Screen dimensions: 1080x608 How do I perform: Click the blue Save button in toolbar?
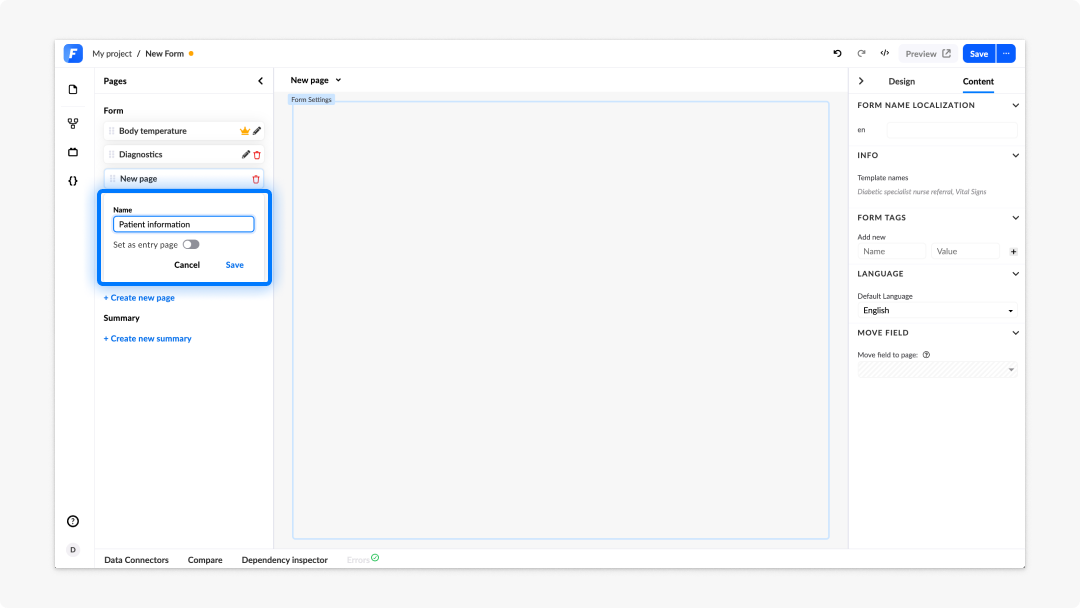coord(979,54)
